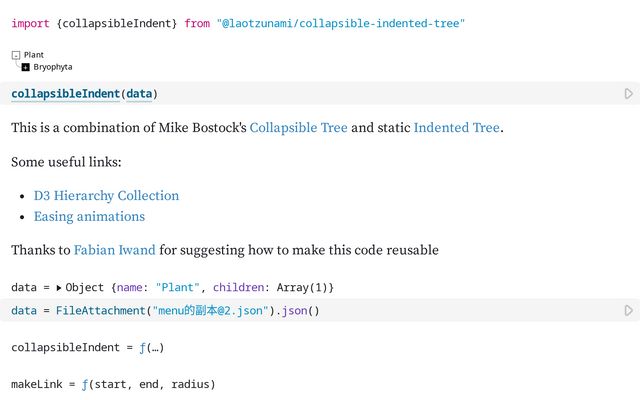Click the Plant tree label
Image resolution: width=640 pixels, height=400 pixels.
coord(34,55)
